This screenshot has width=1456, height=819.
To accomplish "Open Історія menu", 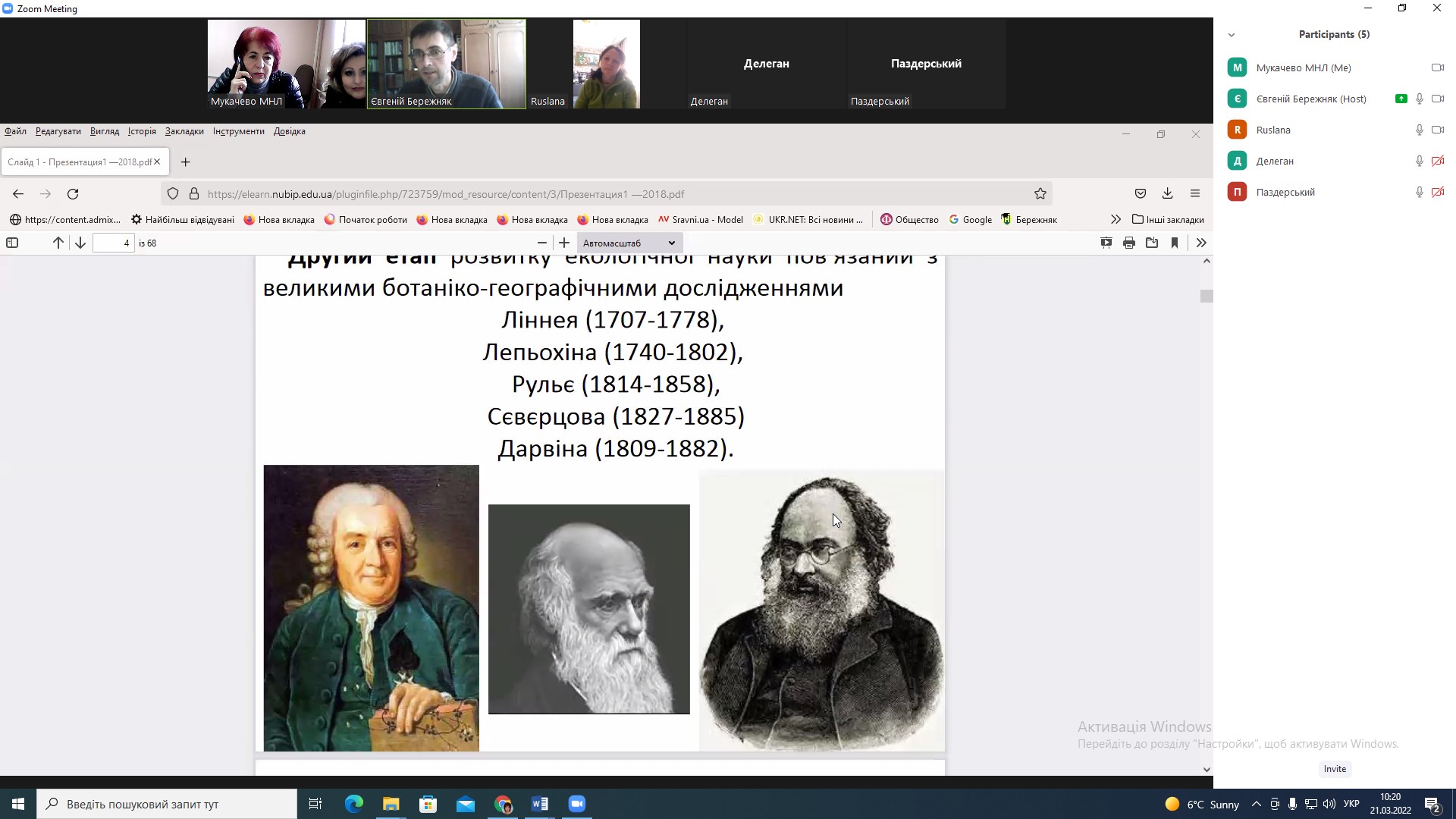I will pyautogui.click(x=142, y=131).
